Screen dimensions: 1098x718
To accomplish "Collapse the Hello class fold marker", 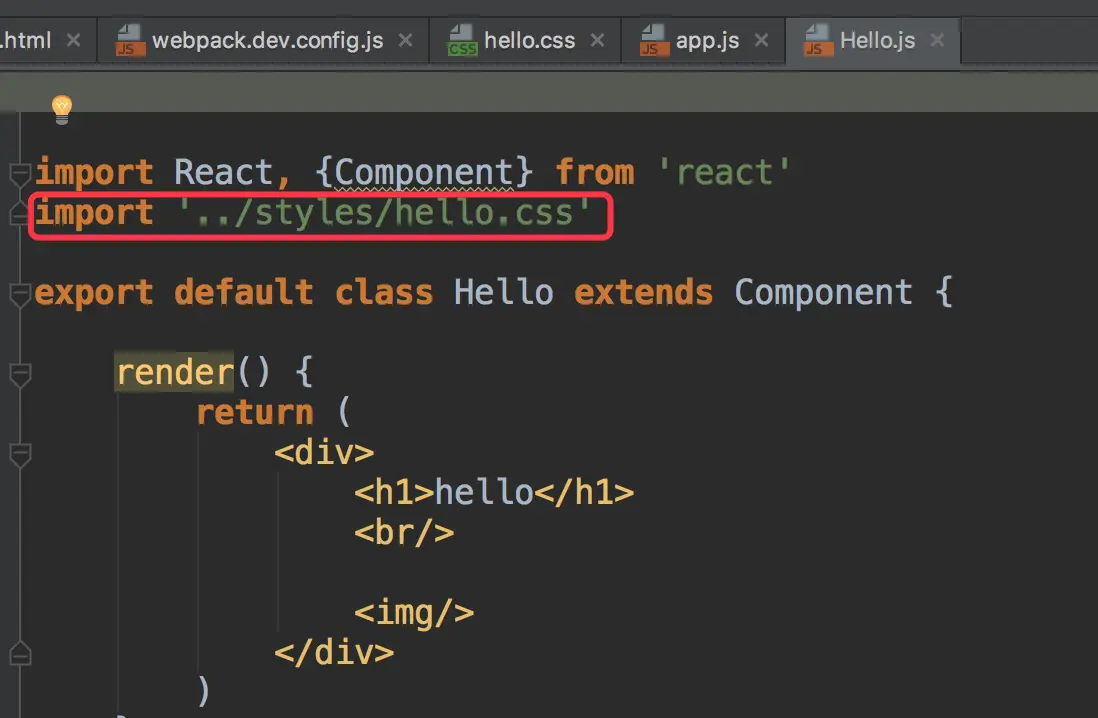I will [20, 294].
